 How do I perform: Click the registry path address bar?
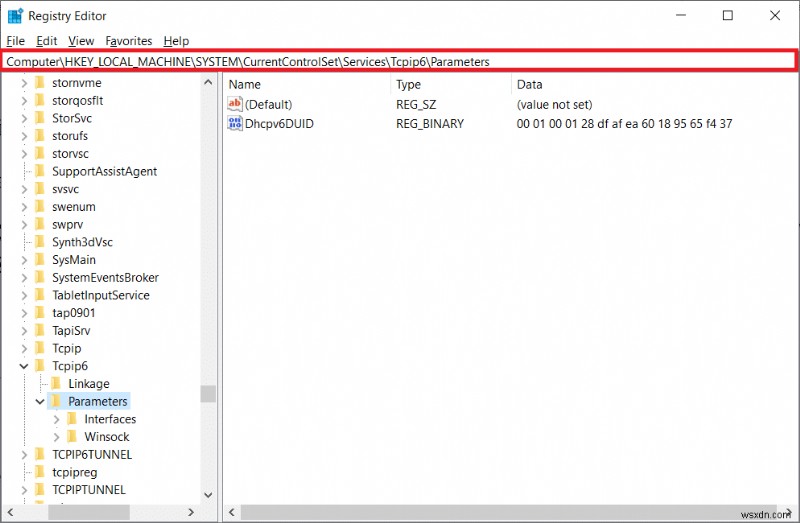[399, 62]
